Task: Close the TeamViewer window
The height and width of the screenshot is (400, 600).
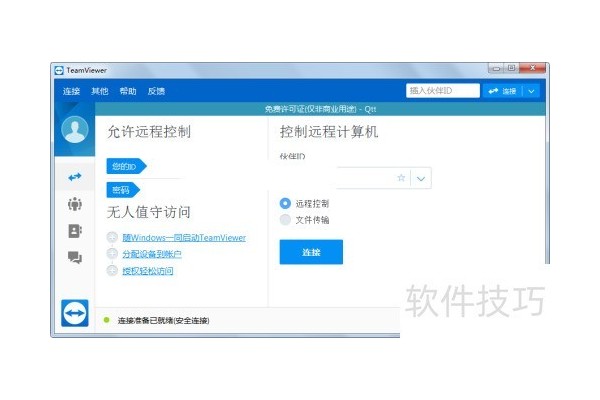Action: [532, 68]
